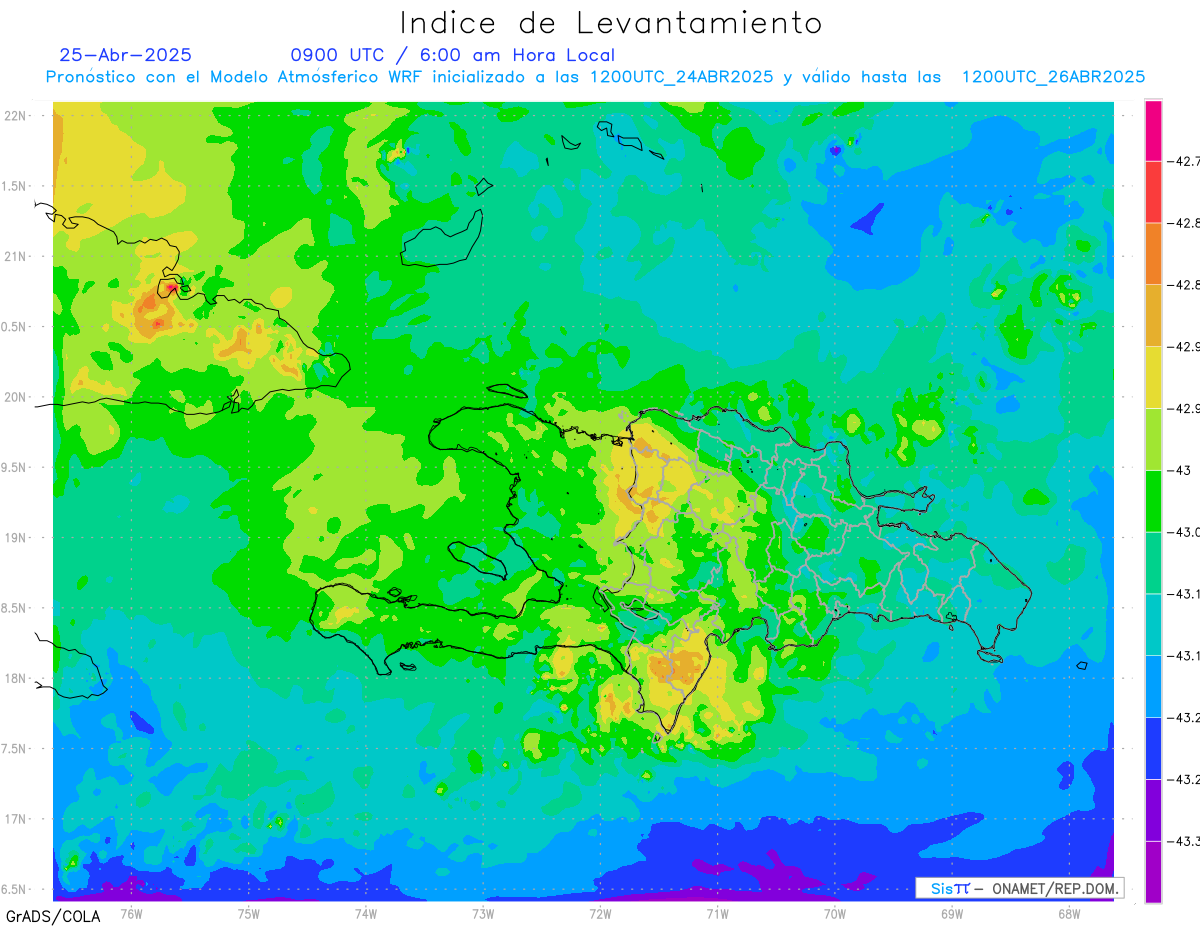Click the 72W longitude label
Image resolution: width=1200 pixels, height=927 pixels.
point(600,913)
